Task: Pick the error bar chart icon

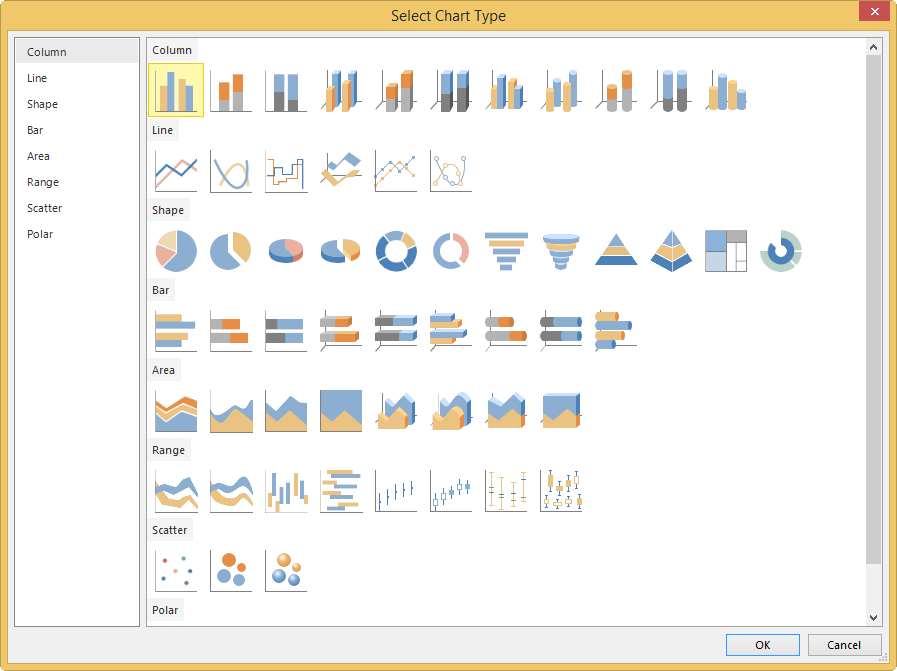Action: click(506, 491)
